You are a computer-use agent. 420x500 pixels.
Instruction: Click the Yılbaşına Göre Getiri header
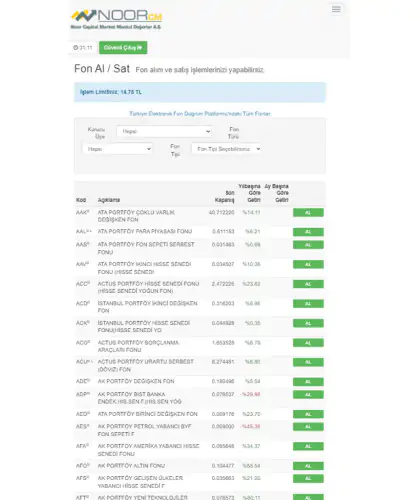pos(250,193)
